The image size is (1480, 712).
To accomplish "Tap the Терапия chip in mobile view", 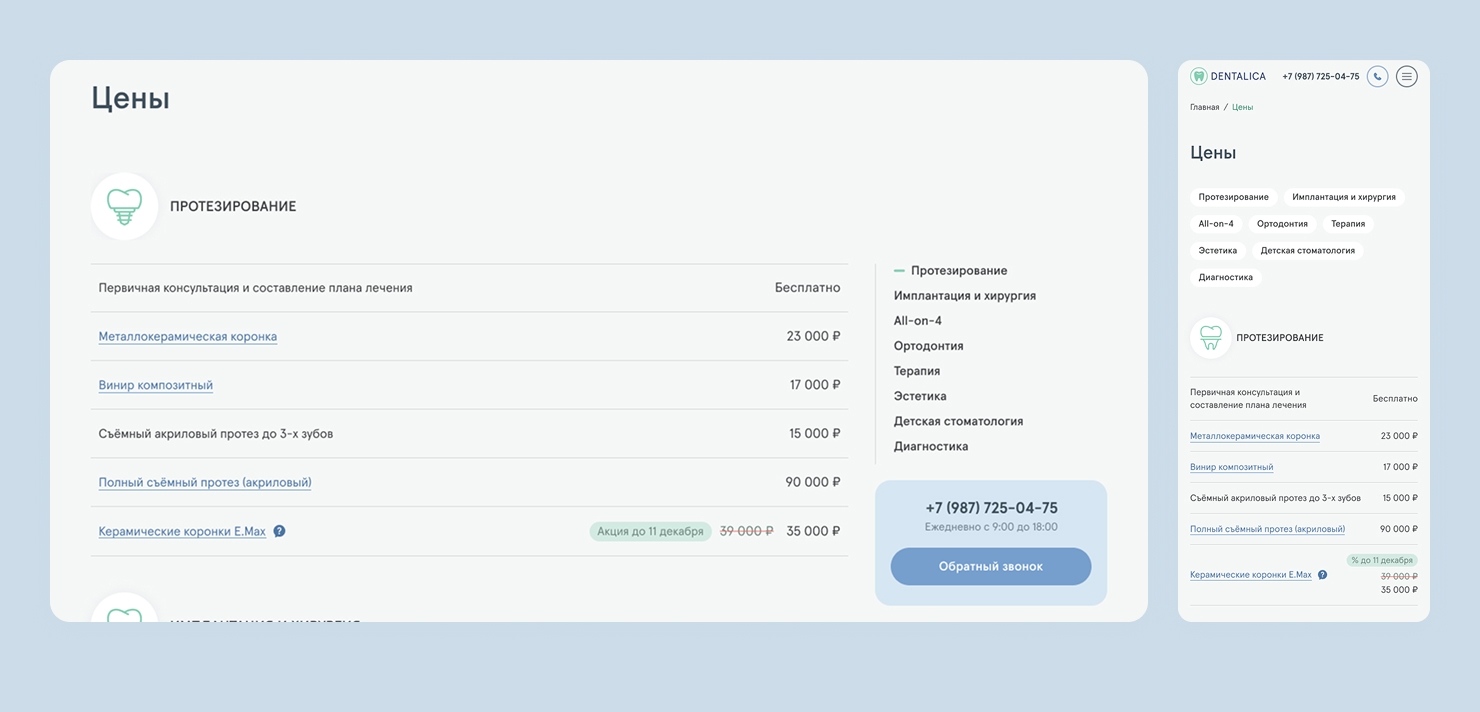I will click(x=1348, y=224).
